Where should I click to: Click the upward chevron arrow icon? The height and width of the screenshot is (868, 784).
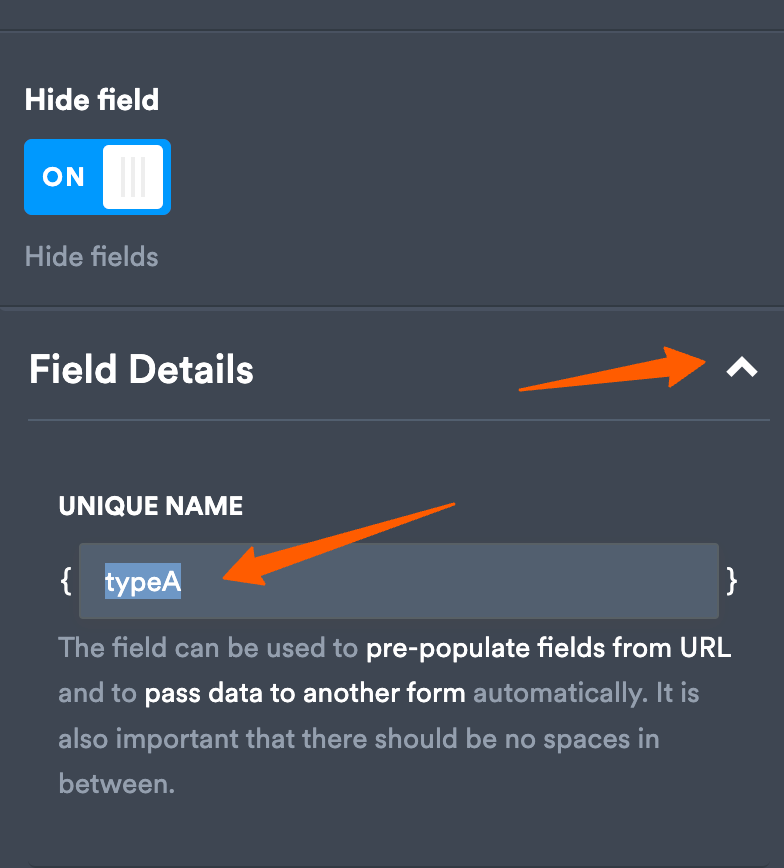[x=743, y=368]
